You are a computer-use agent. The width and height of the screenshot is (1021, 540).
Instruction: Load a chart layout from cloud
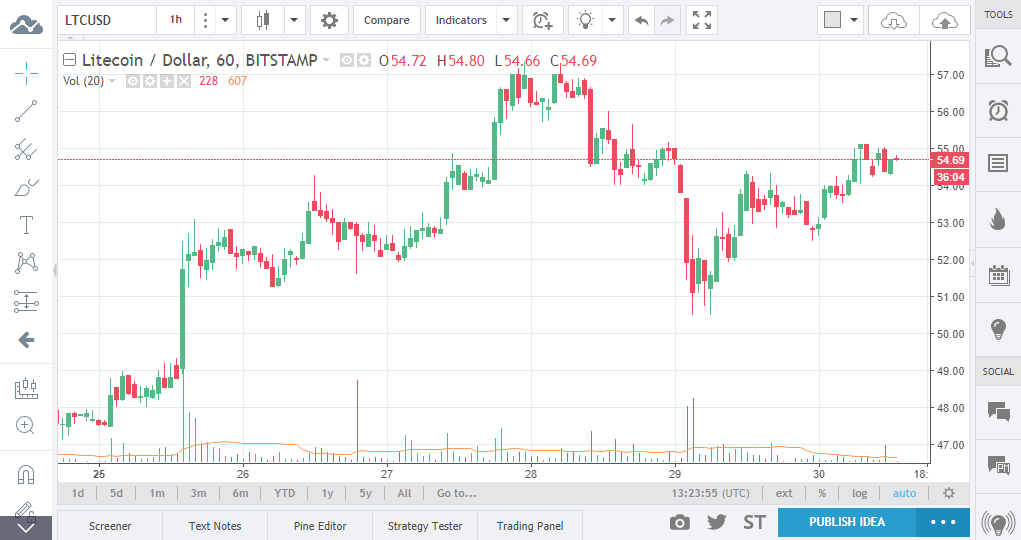point(893,21)
